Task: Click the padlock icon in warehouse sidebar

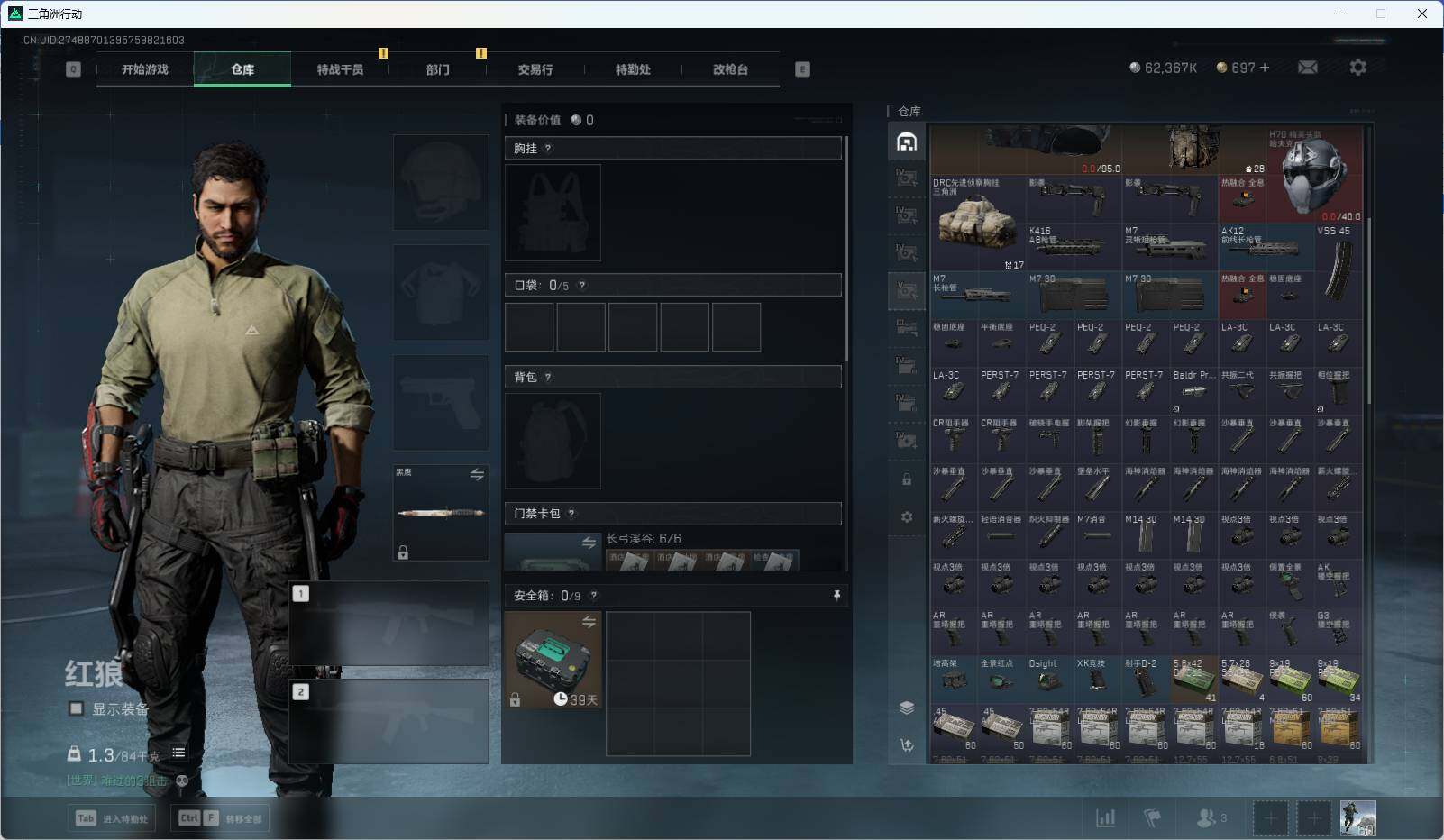Action: 907,479
